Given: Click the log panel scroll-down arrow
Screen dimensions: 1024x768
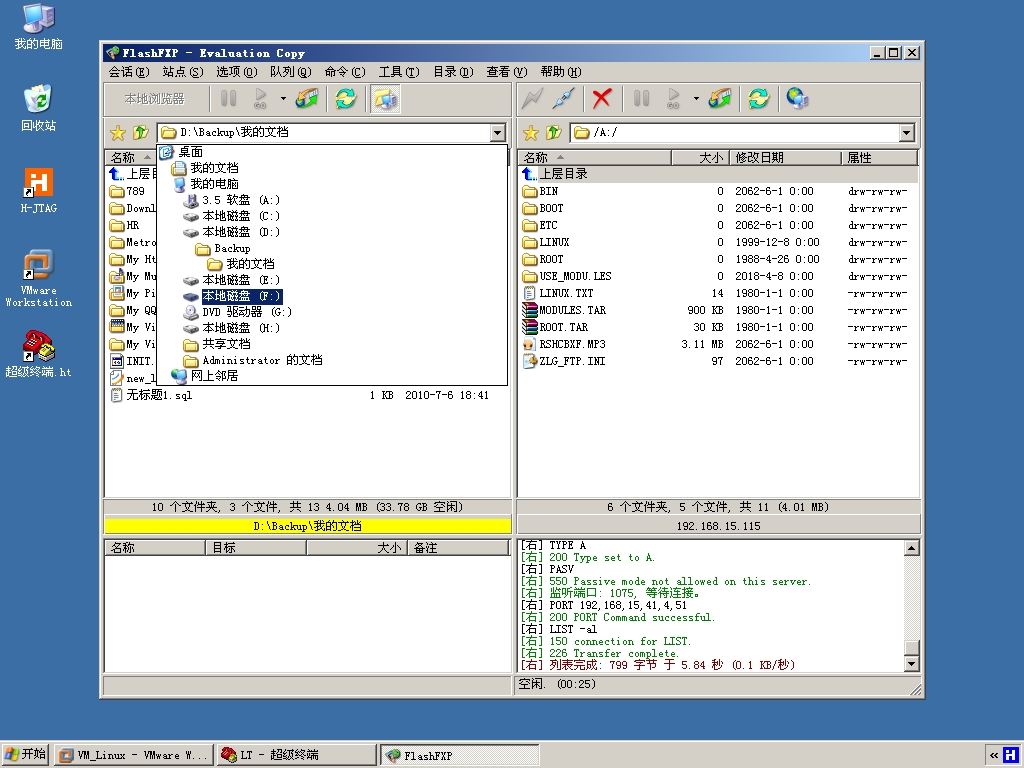Looking at the screenshot, I should point(912,664).
